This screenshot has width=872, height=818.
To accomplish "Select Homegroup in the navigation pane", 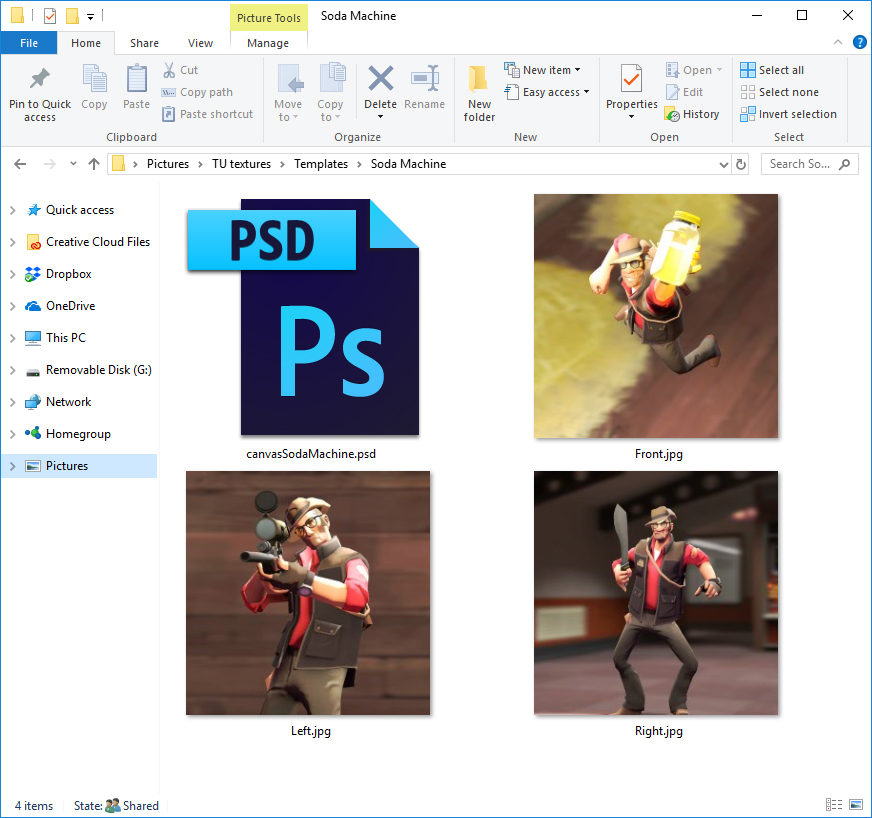I will click(x=78, y=434).
